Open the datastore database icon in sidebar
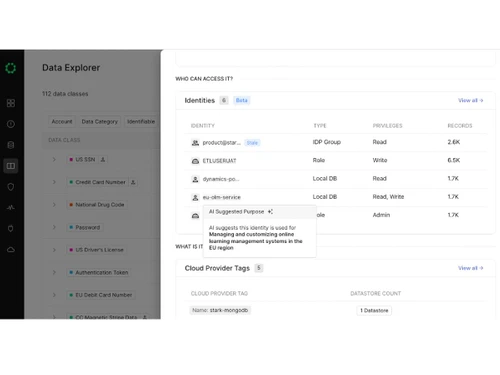This screenshot has width=500, height=375. tap(11, 145)
